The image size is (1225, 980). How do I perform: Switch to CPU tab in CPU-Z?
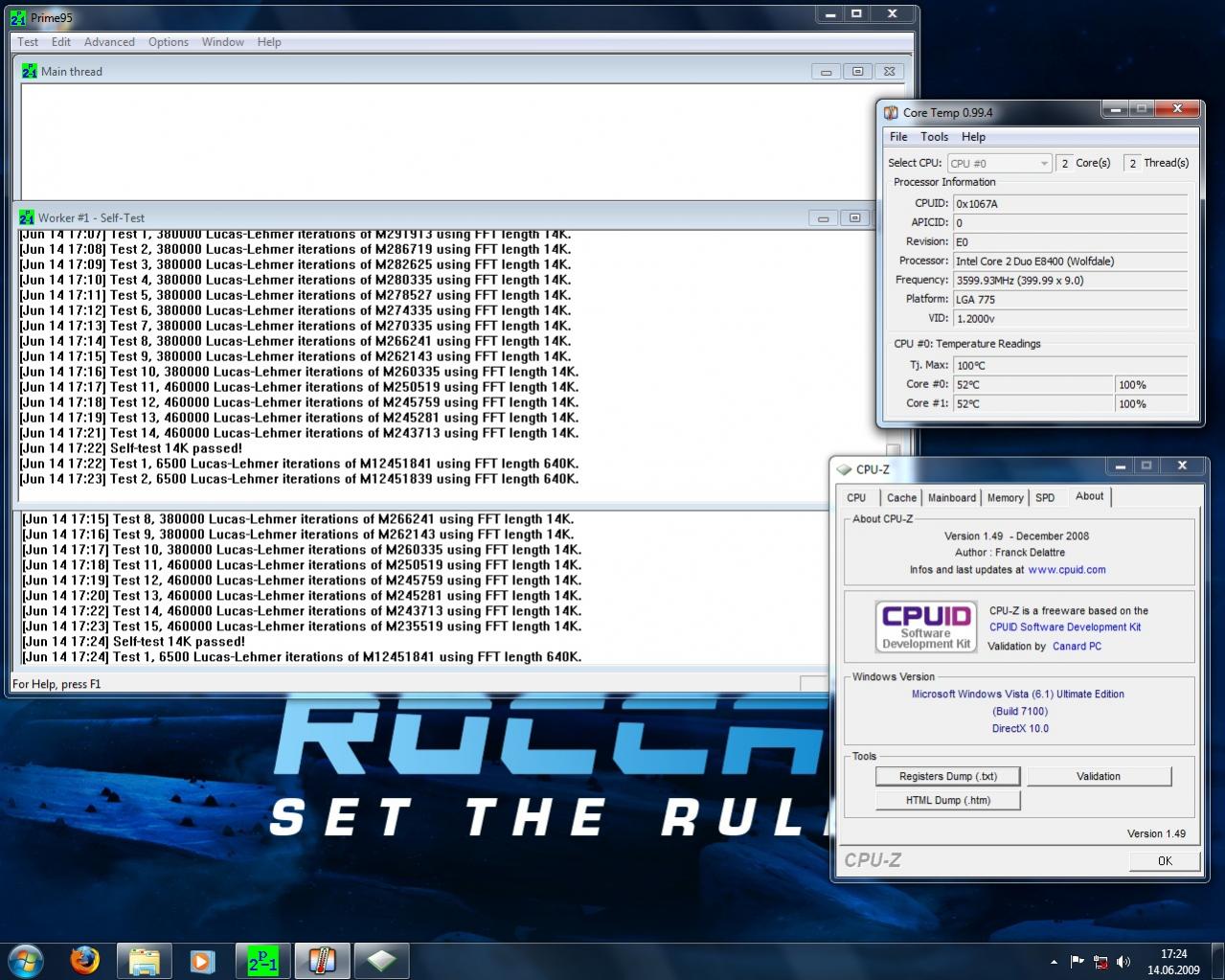tap(856, 497)
